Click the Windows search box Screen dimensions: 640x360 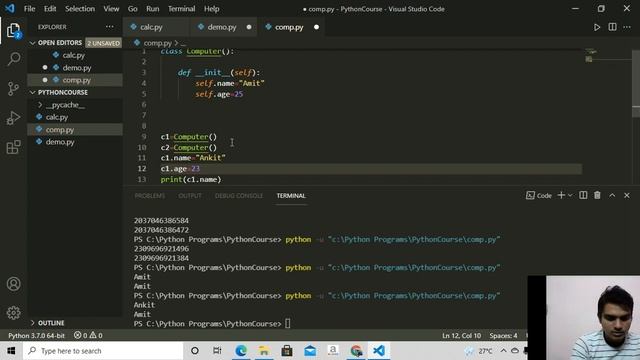click(103, 351)
